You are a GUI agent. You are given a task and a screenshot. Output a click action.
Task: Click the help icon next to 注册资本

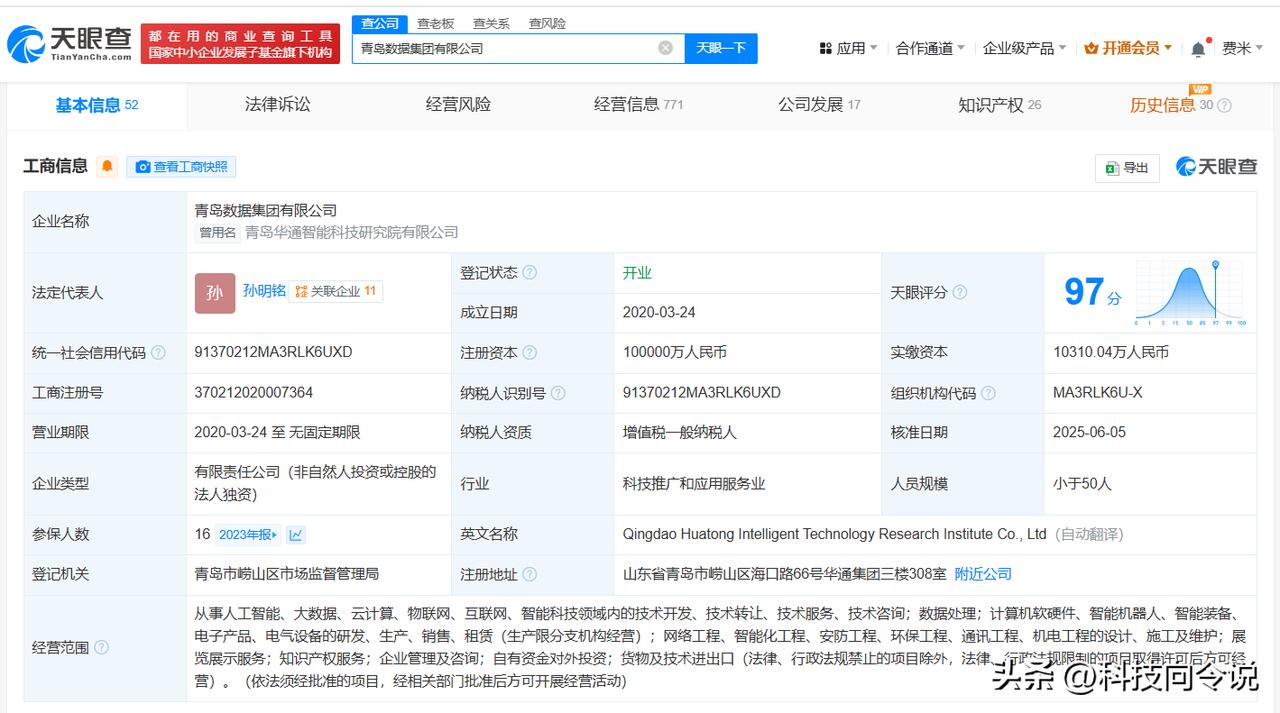tap(530, 353)
